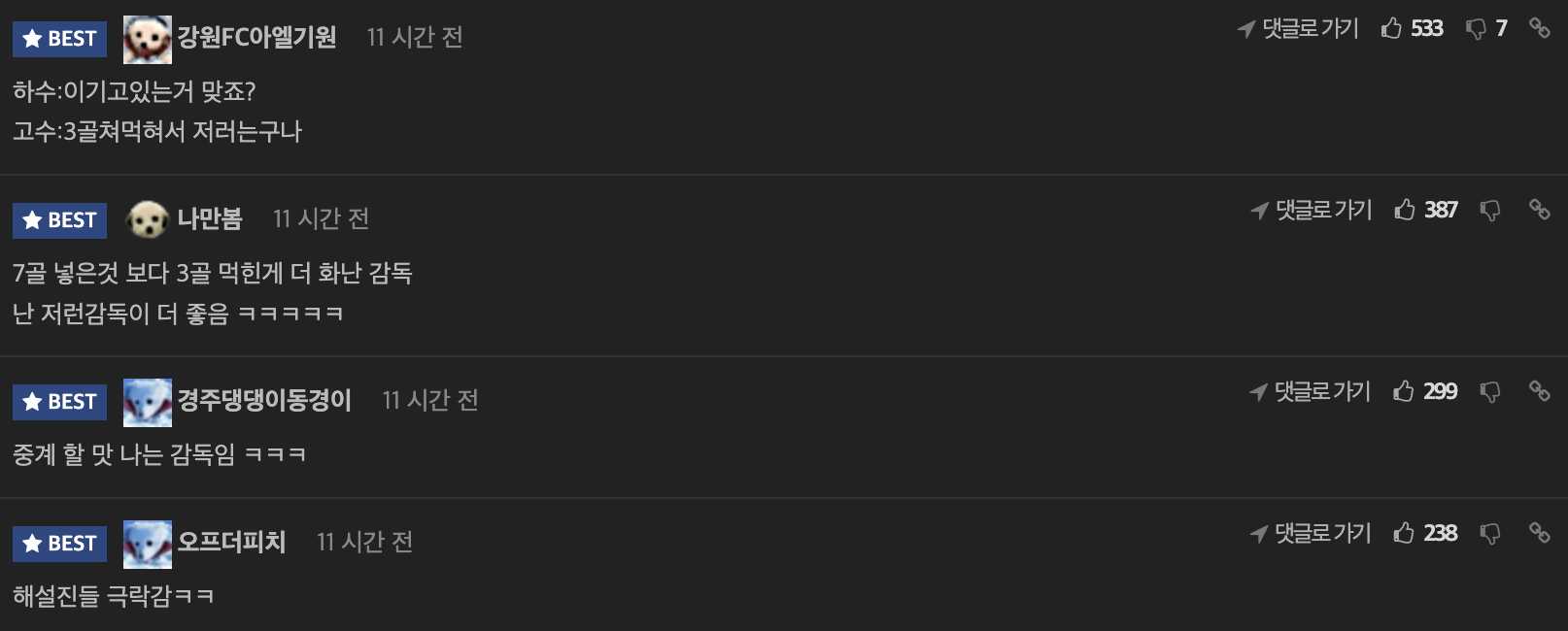
Task: Dislike the comment by 오프더피치
Action: pos(1489,534)
